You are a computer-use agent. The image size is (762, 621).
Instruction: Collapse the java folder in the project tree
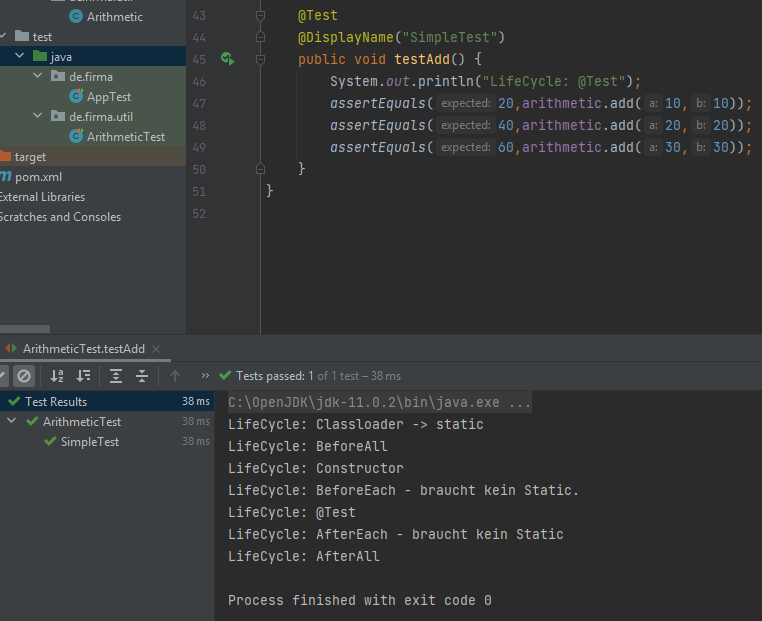coord(21,57)
